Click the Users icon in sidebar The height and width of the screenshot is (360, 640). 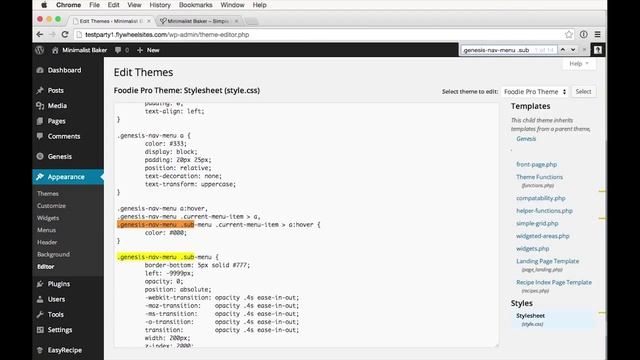point(40,299)
